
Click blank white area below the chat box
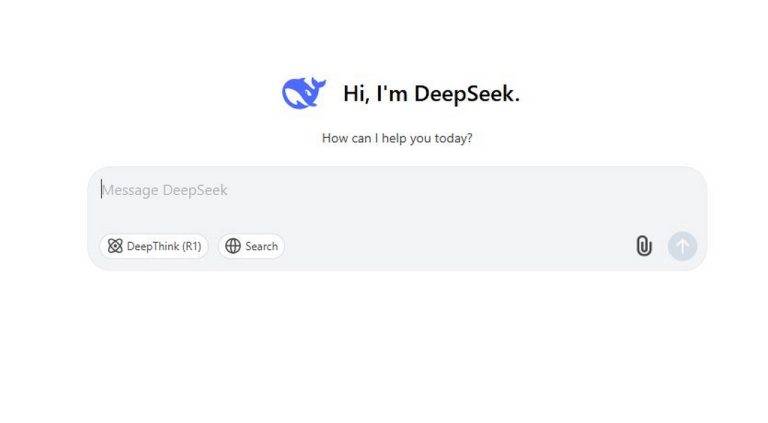pyautogui.click(x=397, y=343)
